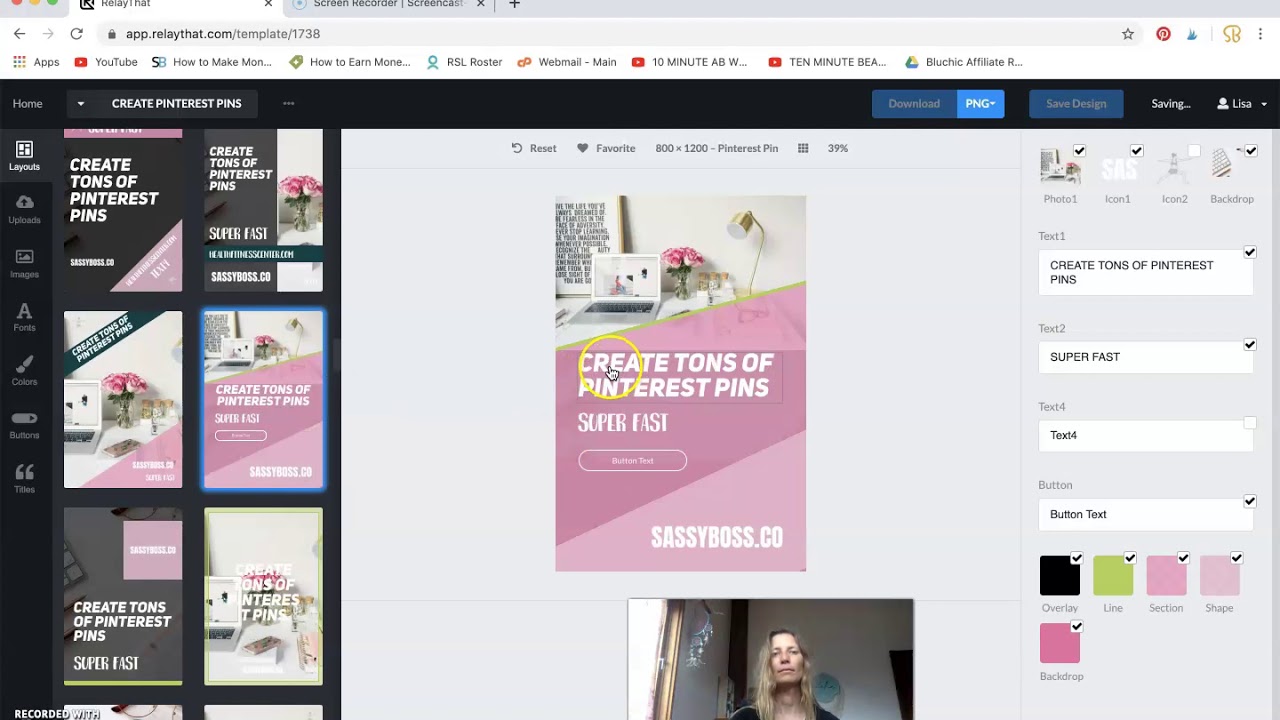This screenshot has height=720, width=1280.
Task: Toggle the Photo1 visibility checkbox
Action: tap(1079, 151)
